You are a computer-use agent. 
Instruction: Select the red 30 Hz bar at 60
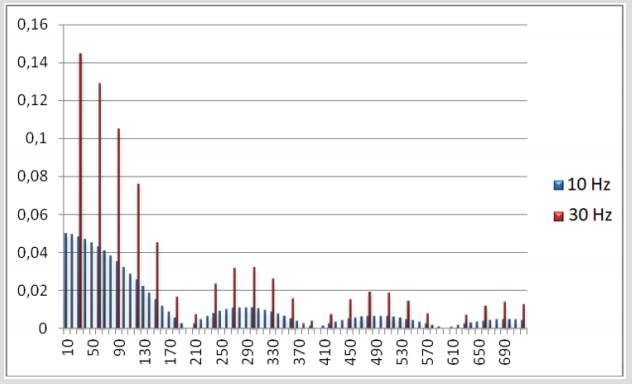coord(100,205)
